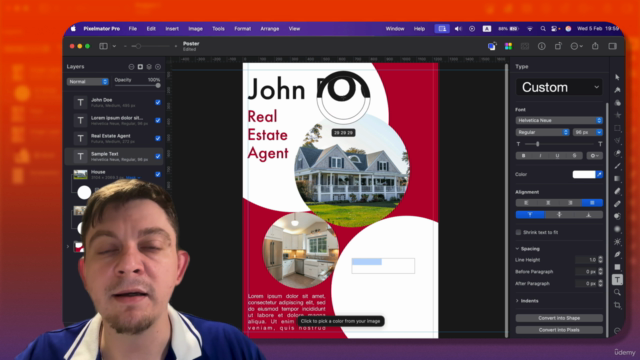Click the Share icon in toolbar
Viewport: 640px width, 360px height.
pos(595,46)
